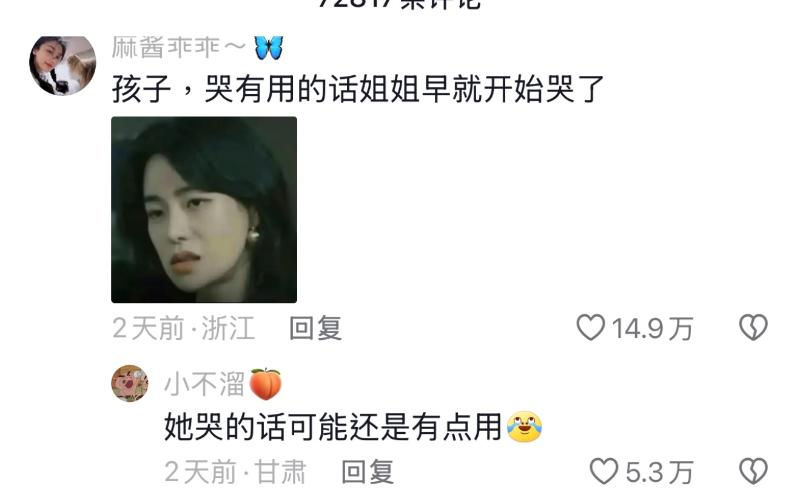
Task: Tap the 5.3万 like count
Action: coord(659,472)
